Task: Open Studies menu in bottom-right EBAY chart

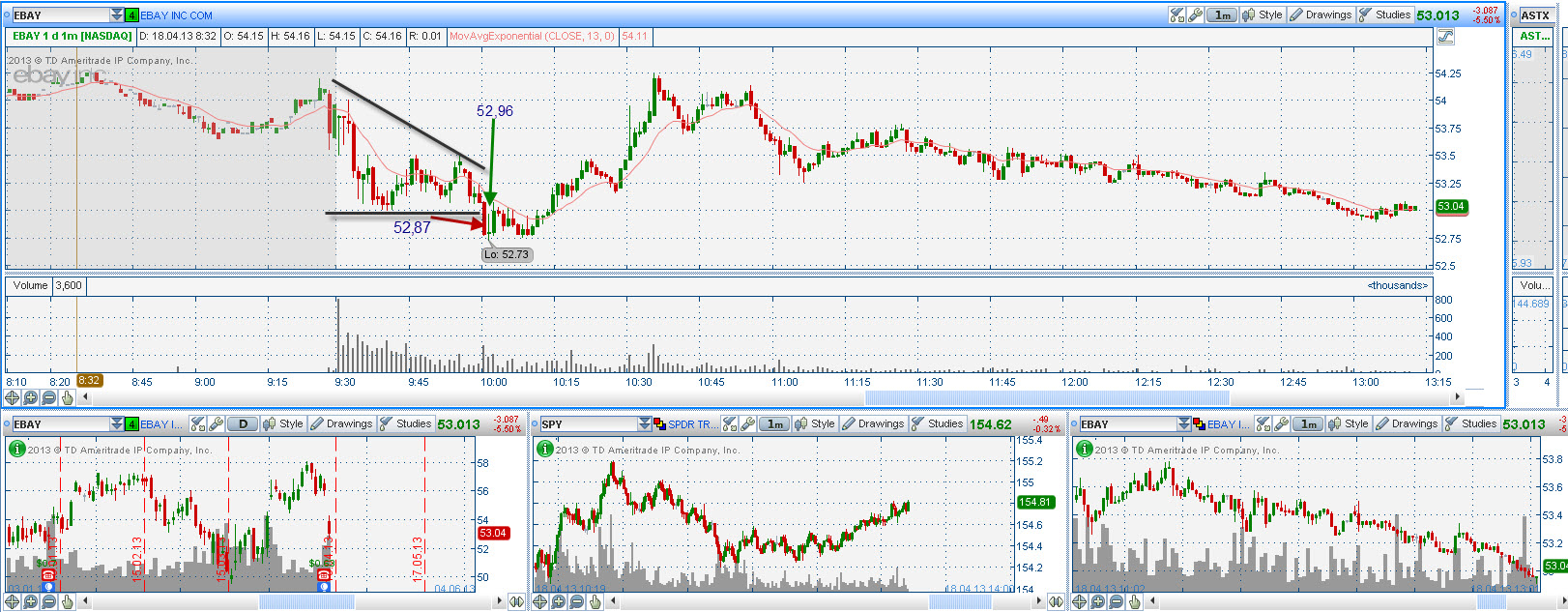Action: 1470,423
